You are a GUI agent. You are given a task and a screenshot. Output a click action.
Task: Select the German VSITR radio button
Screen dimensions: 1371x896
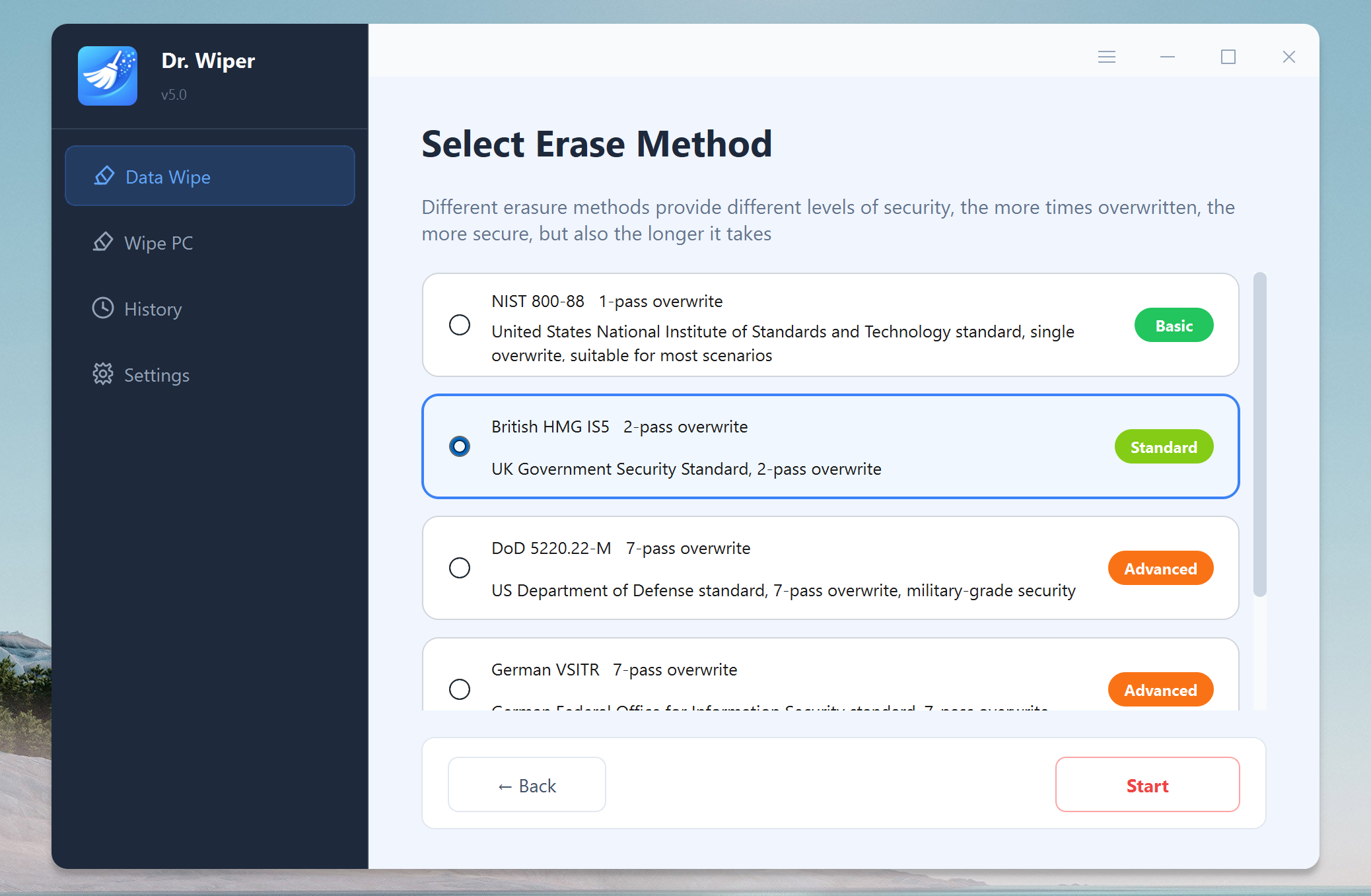(460, 689)
